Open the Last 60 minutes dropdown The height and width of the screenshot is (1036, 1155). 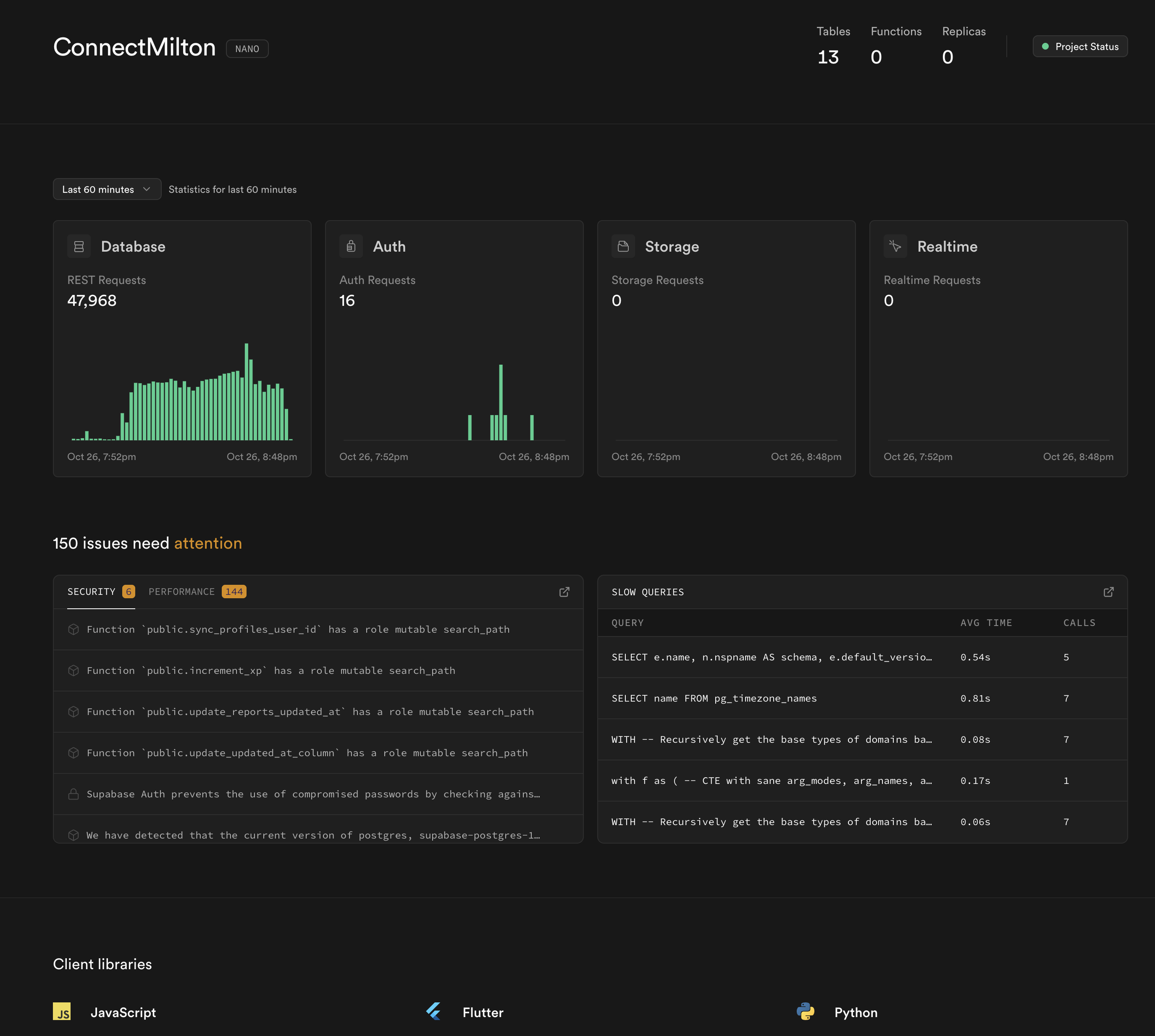(x=107, y=189)
